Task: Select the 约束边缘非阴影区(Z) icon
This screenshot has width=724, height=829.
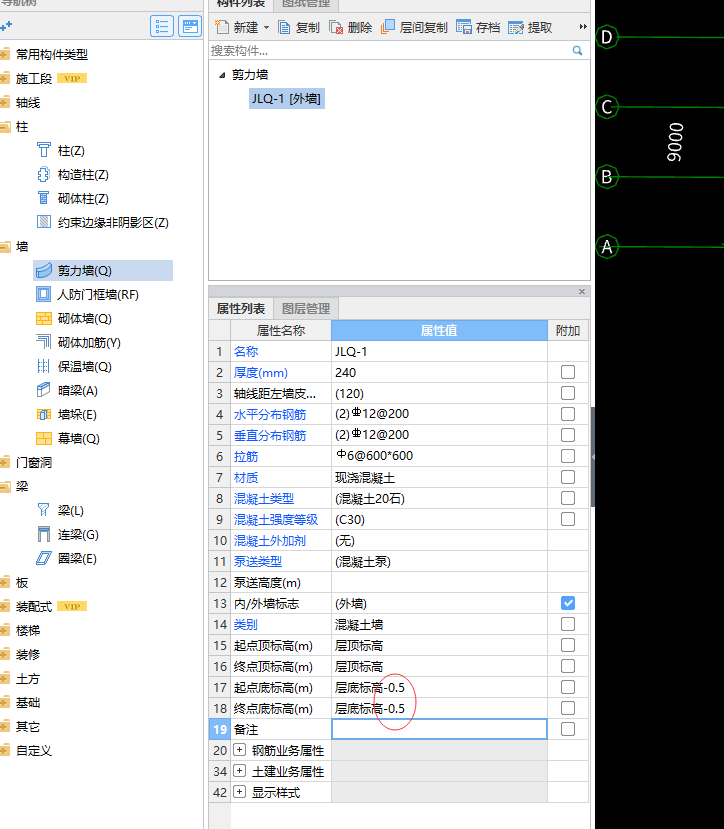Action: (44, 222)
